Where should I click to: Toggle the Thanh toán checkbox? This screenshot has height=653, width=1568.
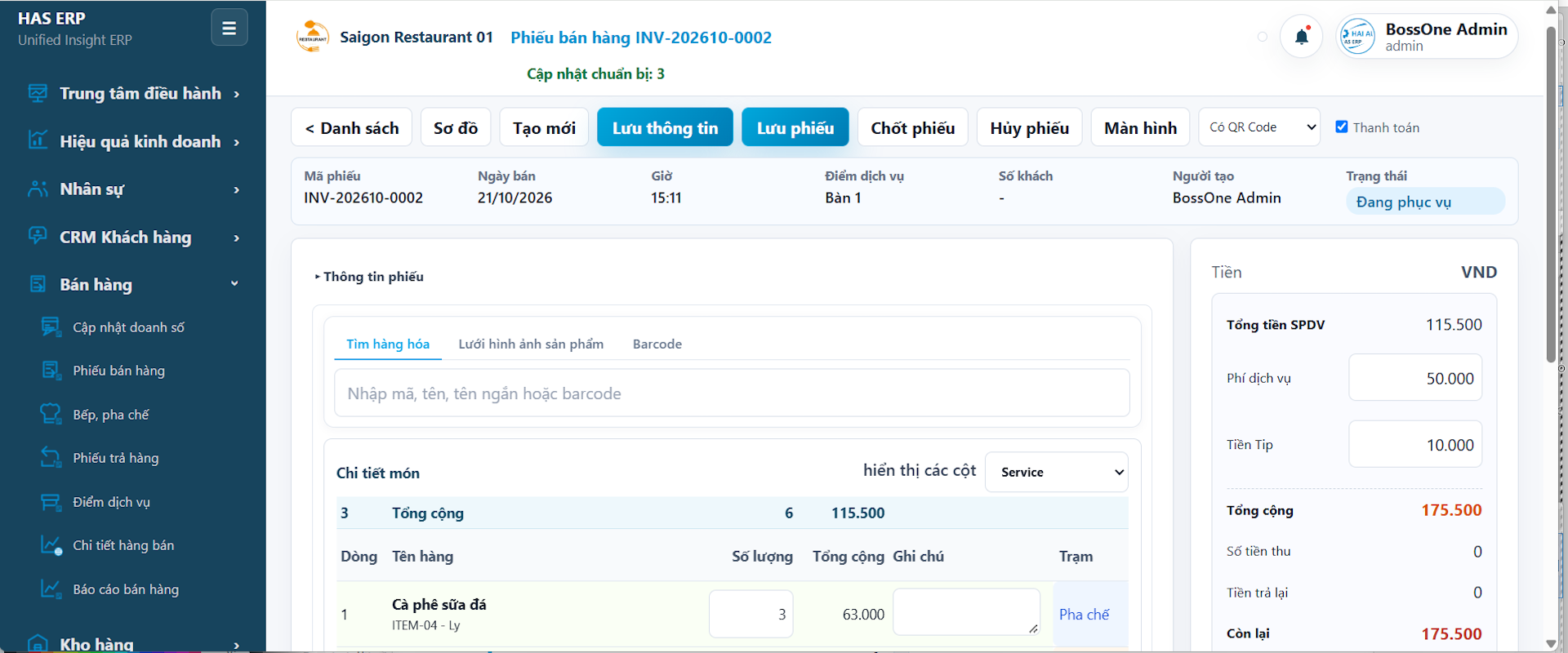(x=1341, y=127)
